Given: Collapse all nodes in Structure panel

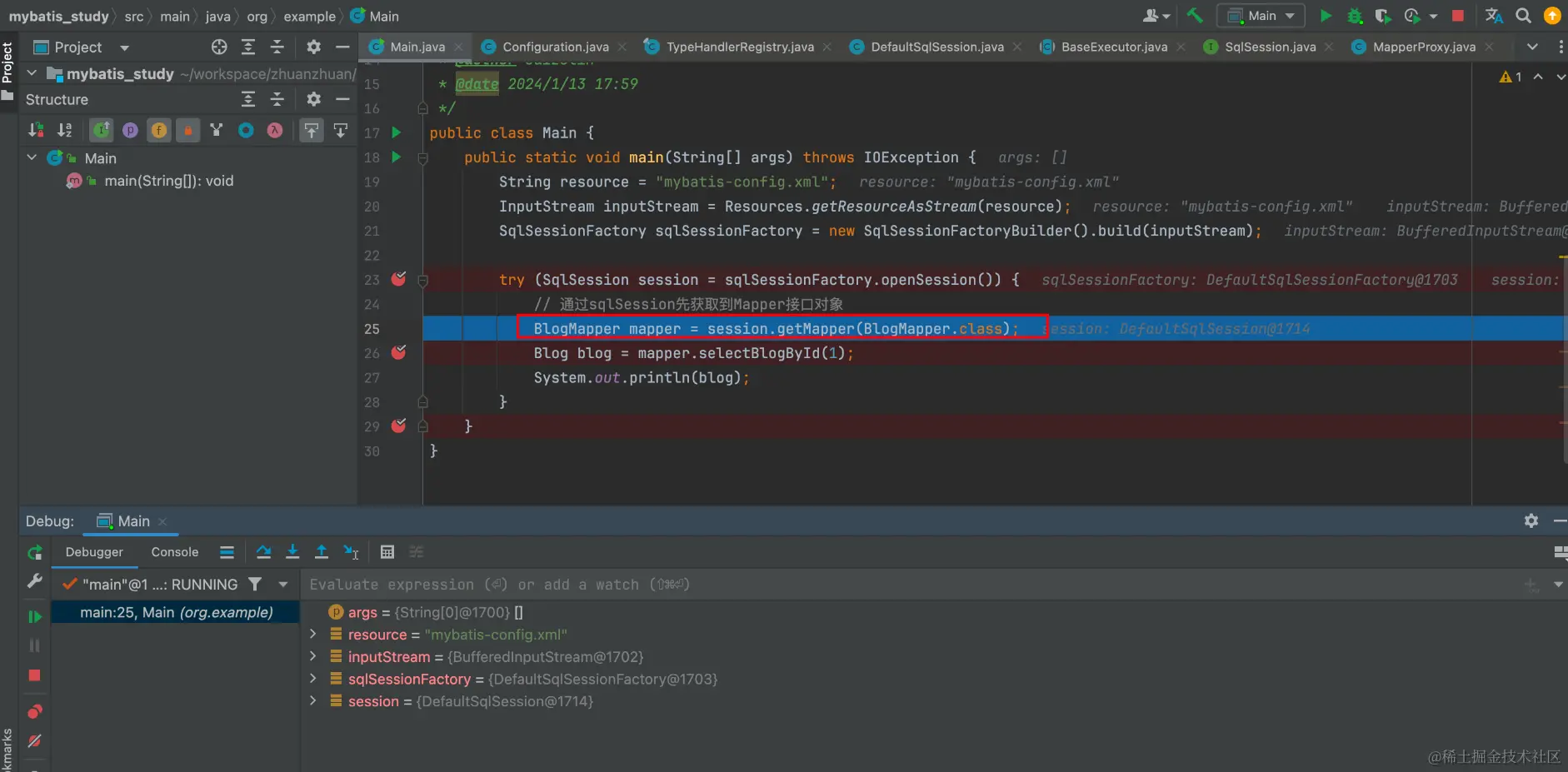Looking at the screenshot, I should (x=277, y=99).
